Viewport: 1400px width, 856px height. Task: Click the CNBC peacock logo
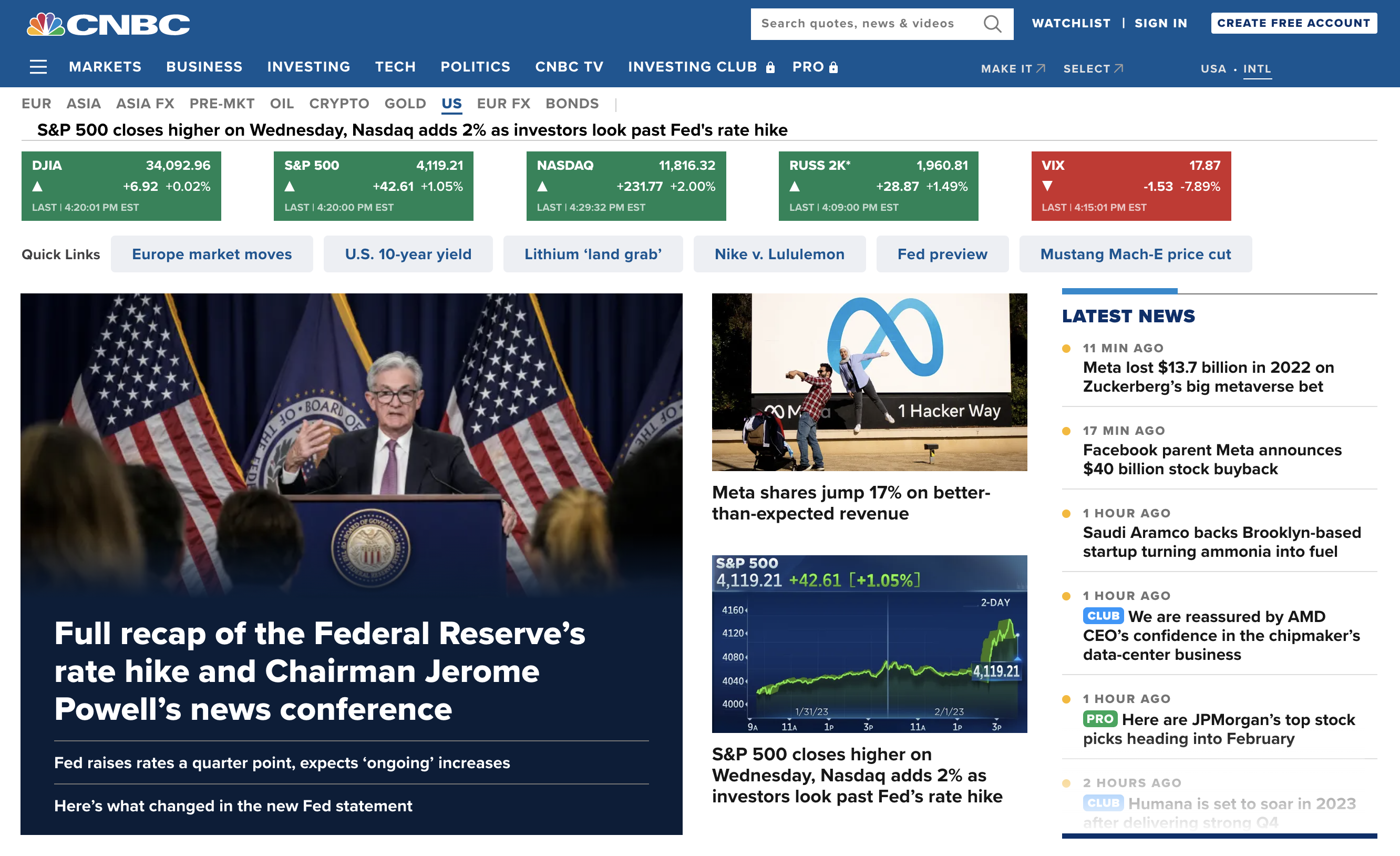pos(108,24)
